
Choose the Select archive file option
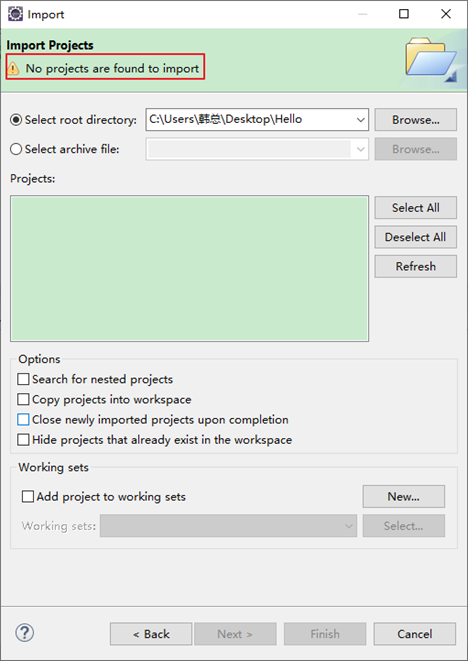click(16, 149)
